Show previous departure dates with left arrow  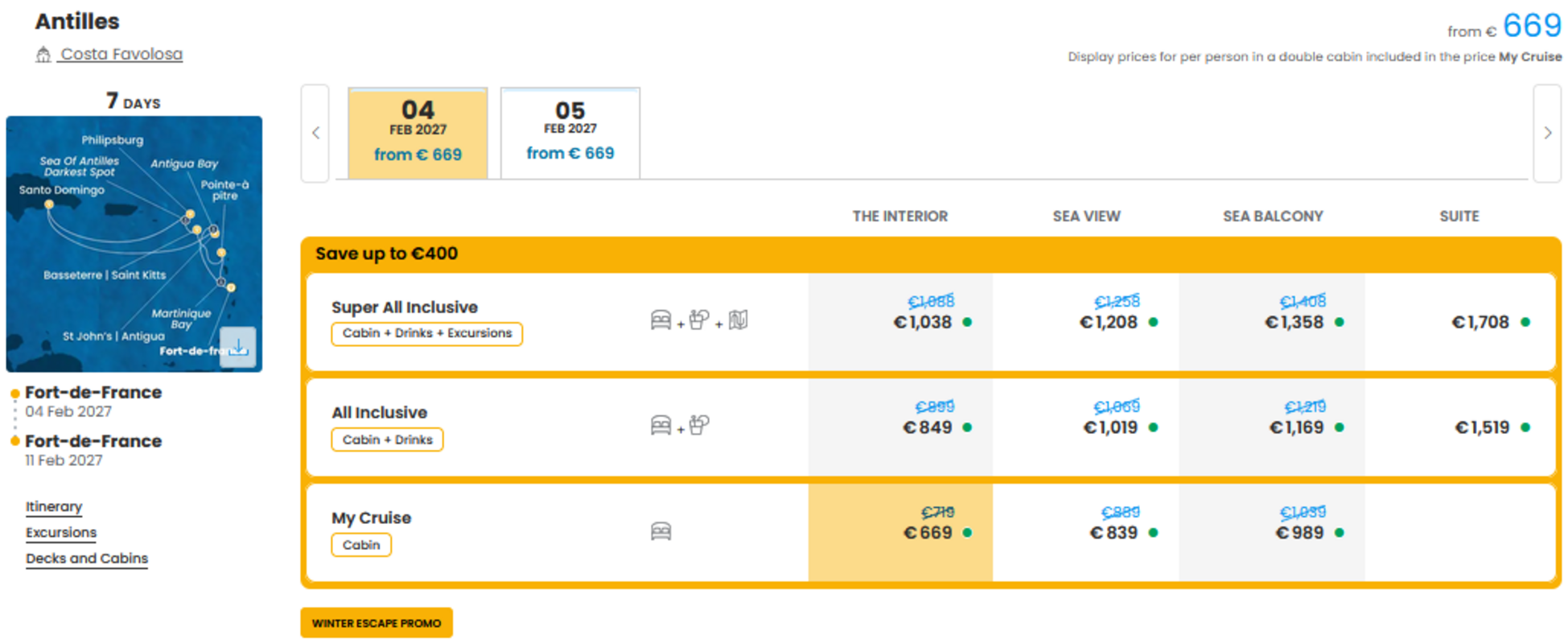(x=315, y=134)
